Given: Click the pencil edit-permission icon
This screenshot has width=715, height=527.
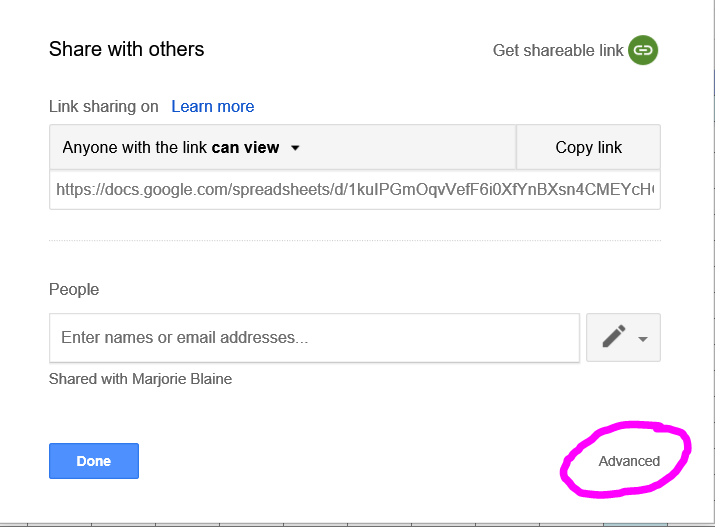Looking at the screenshot, I should [614, 337].
